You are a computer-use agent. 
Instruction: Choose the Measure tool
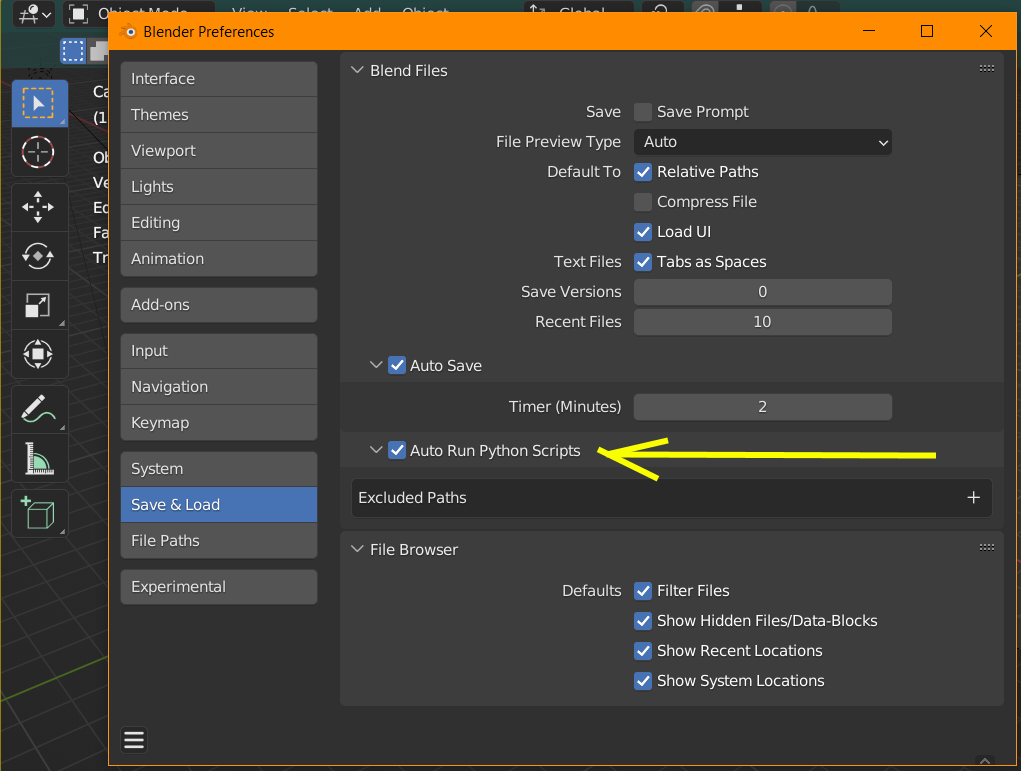pyautogui.click(x=39, y=459)
